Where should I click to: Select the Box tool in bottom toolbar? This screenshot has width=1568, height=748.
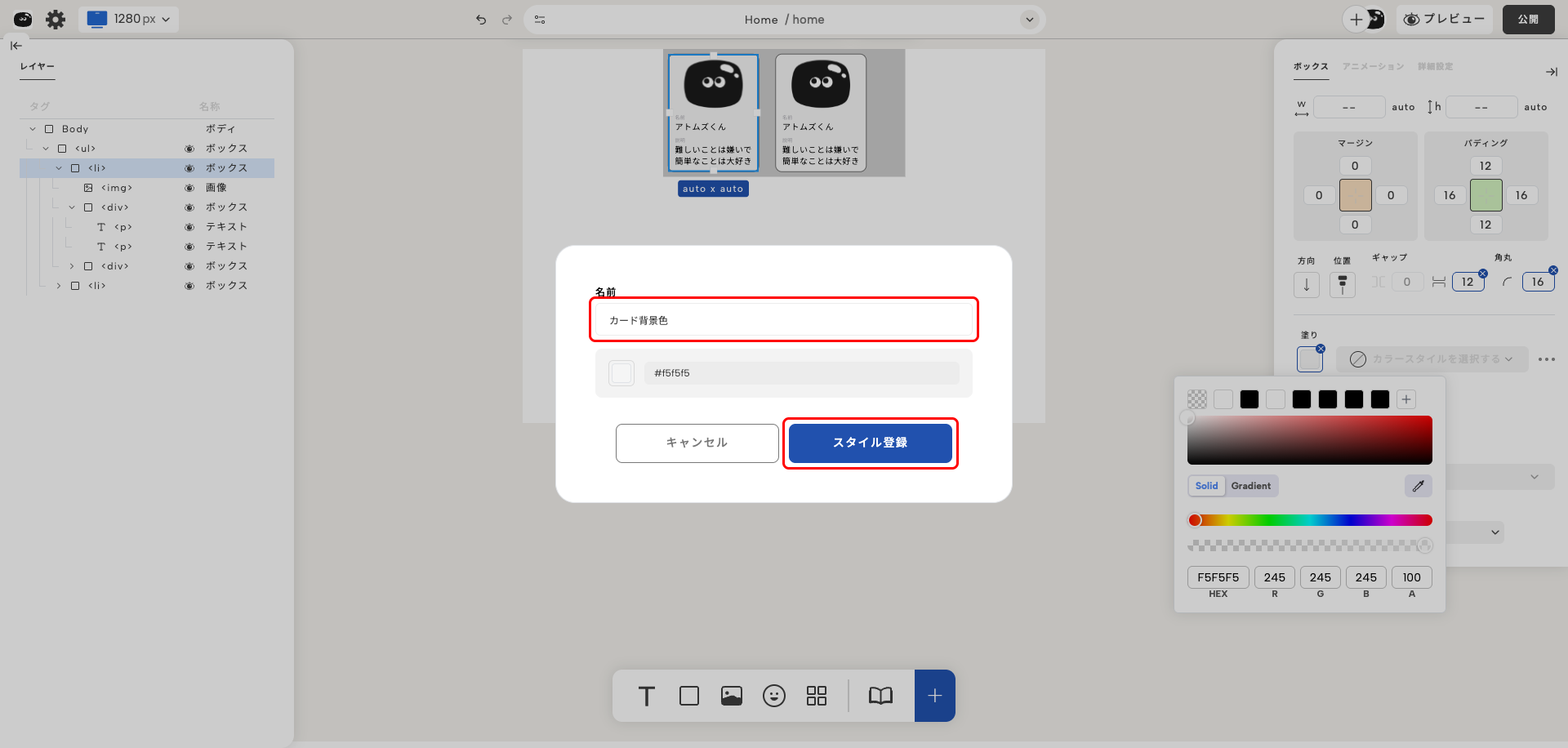688,696
